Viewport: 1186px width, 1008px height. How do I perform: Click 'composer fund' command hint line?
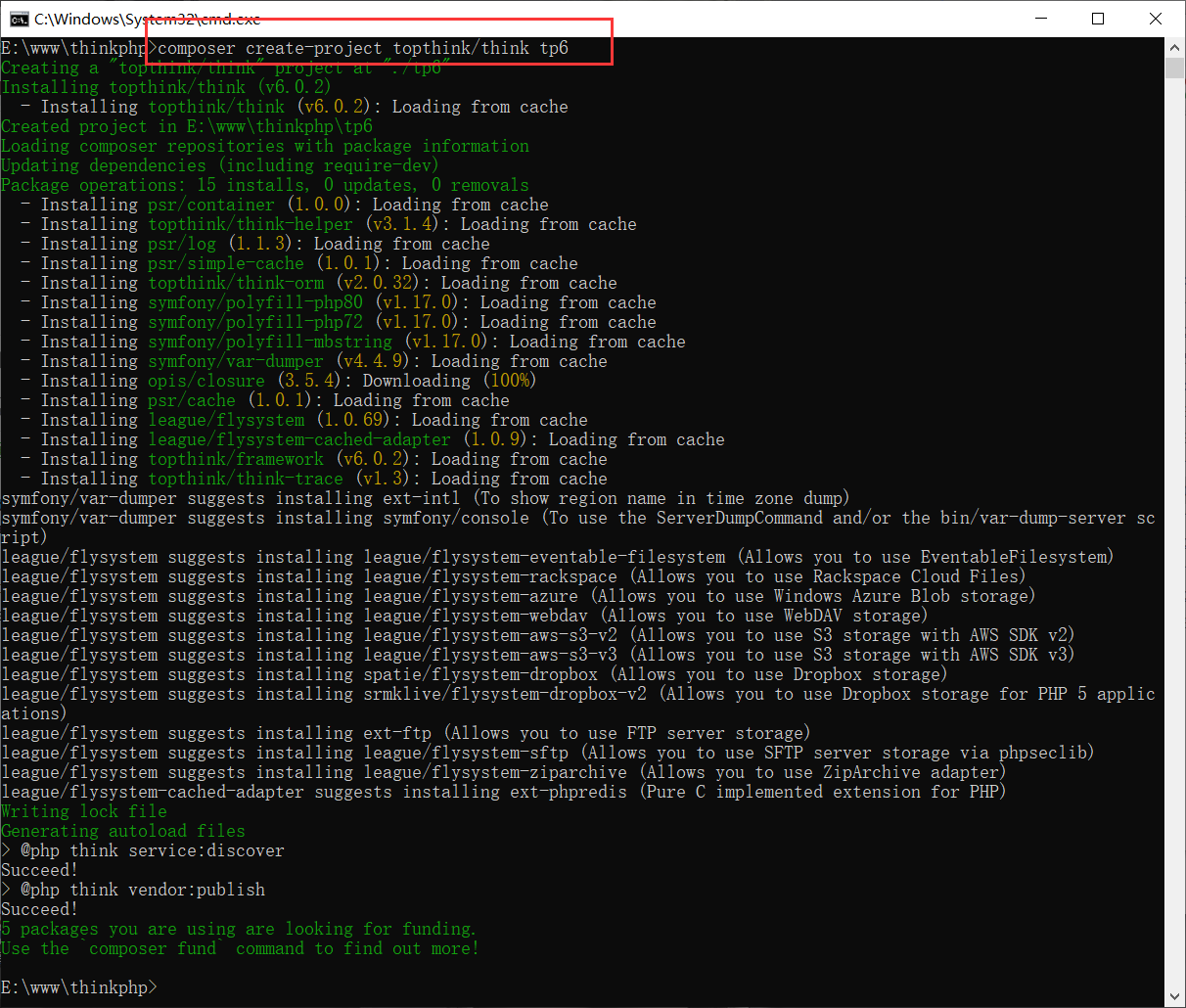[x=241, y=948]
